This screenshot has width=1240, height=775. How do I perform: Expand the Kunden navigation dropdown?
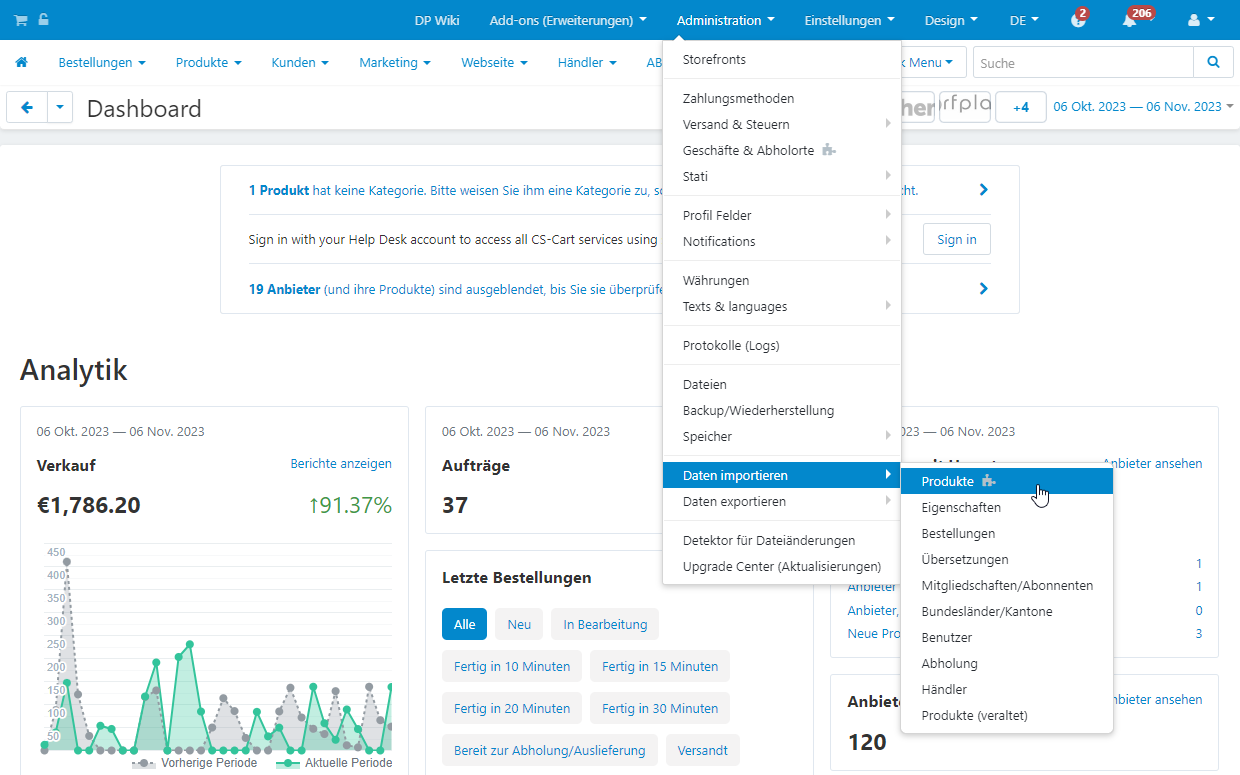pyautogui.click(x=300, y=62)
